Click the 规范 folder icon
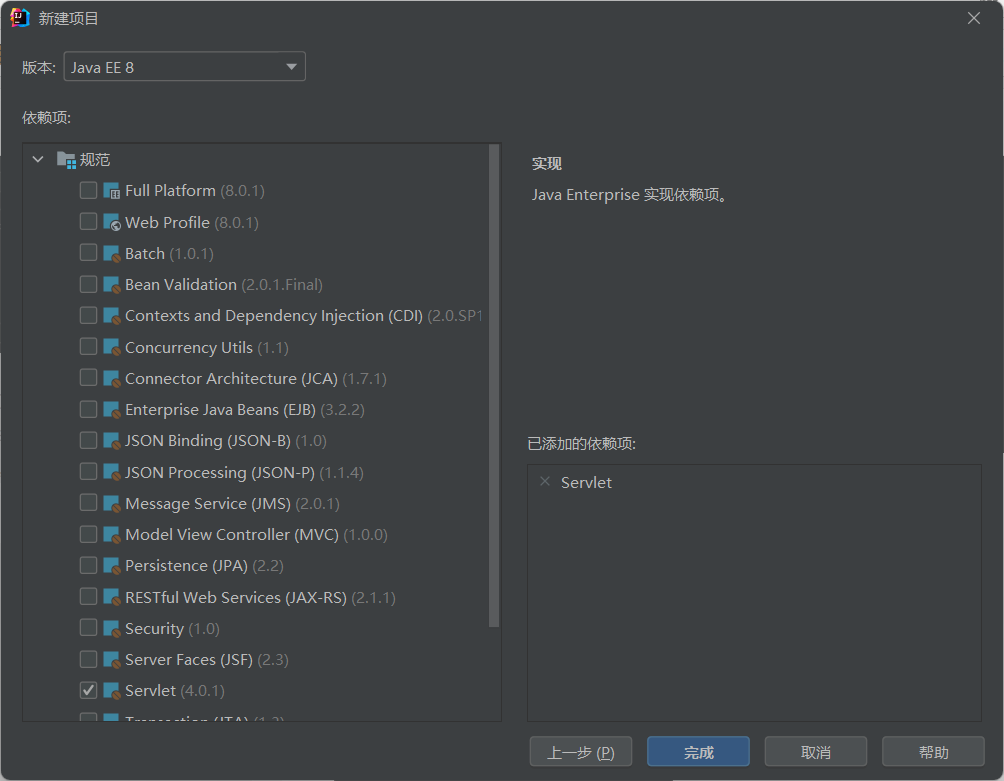 pos(66,160)
